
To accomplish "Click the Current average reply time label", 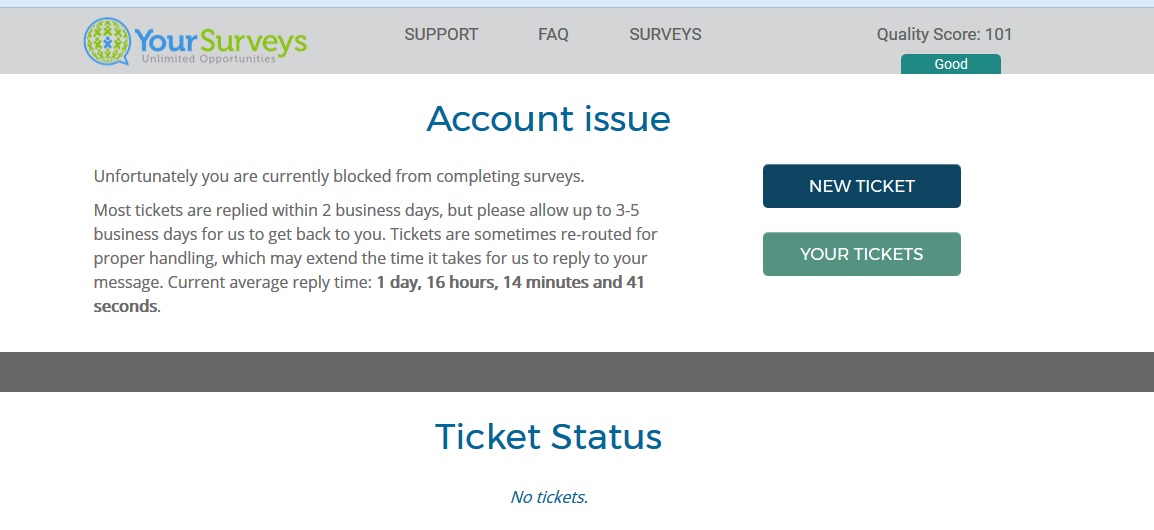I will (x=270, y=283).
